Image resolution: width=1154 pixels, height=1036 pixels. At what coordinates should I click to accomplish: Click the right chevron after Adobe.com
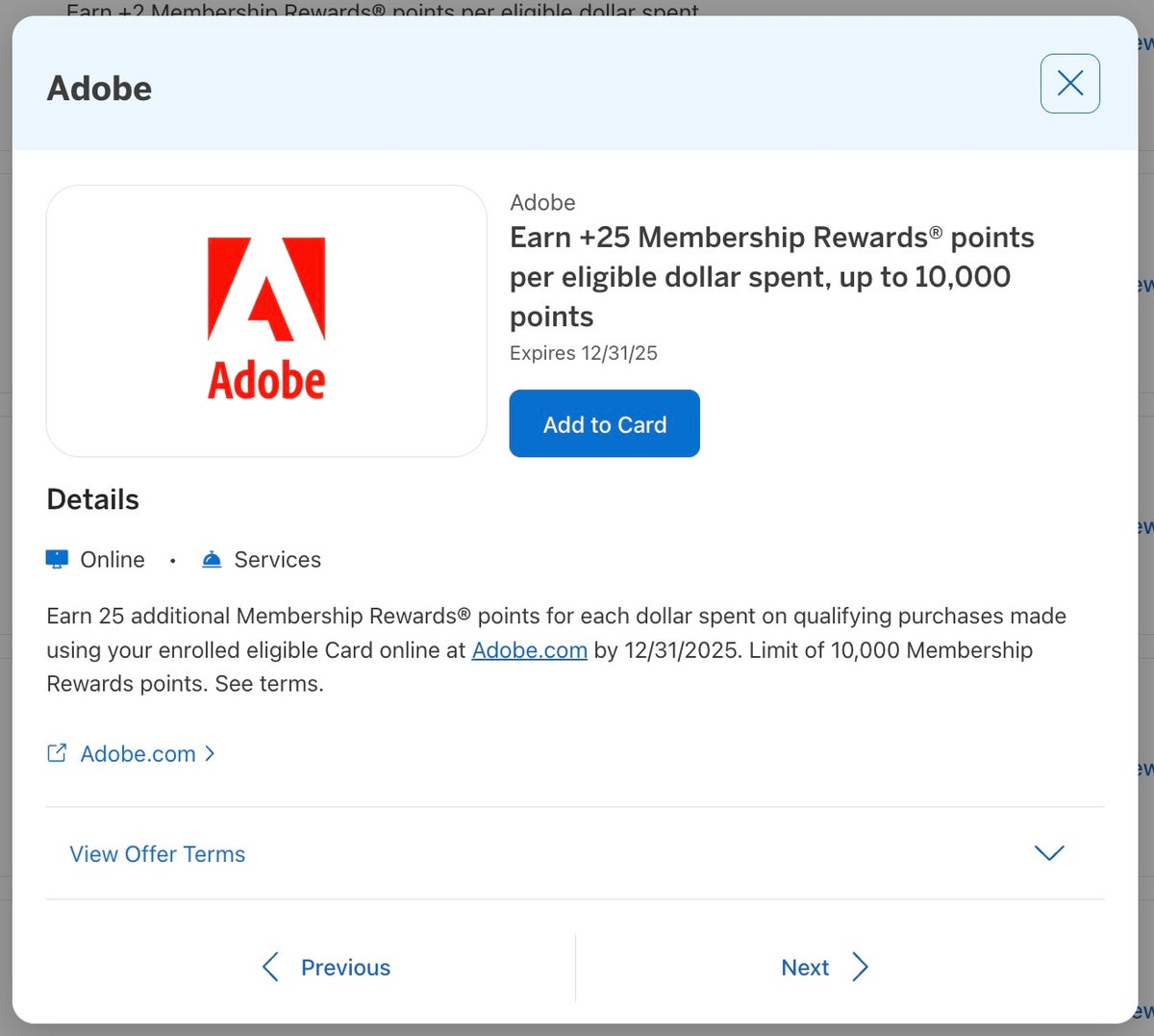pos(210,753)
